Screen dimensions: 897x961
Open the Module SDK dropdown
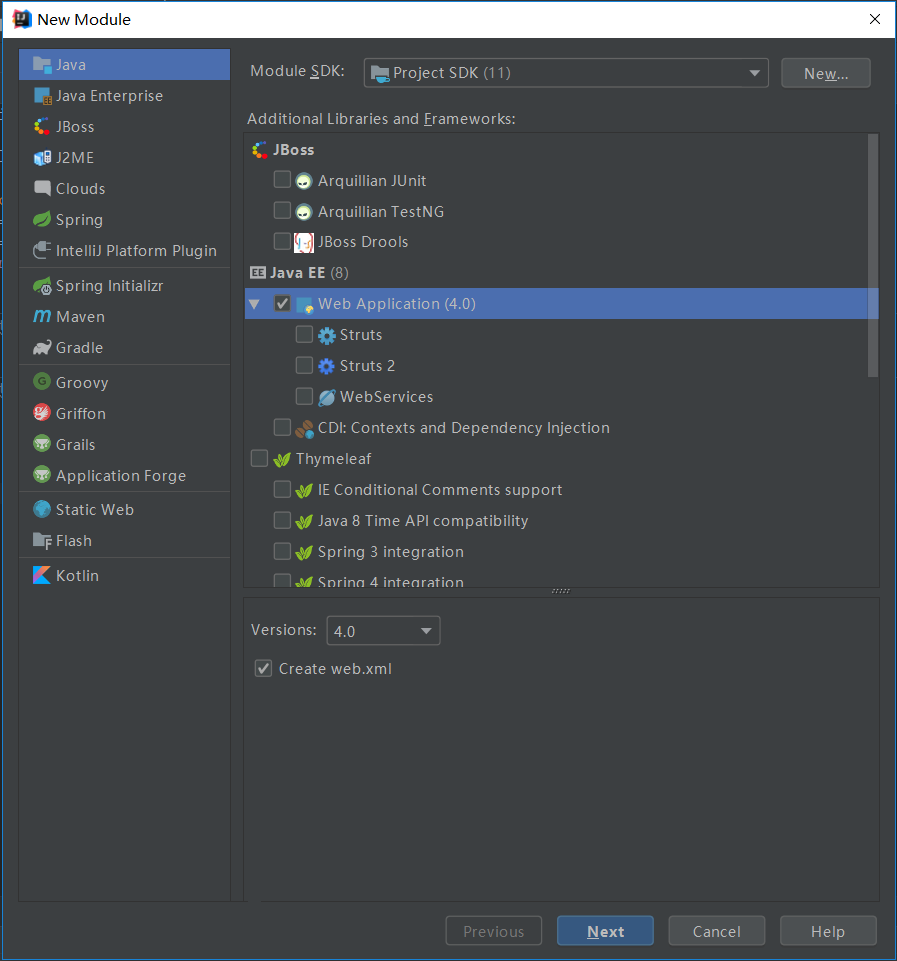pos(566,73)
